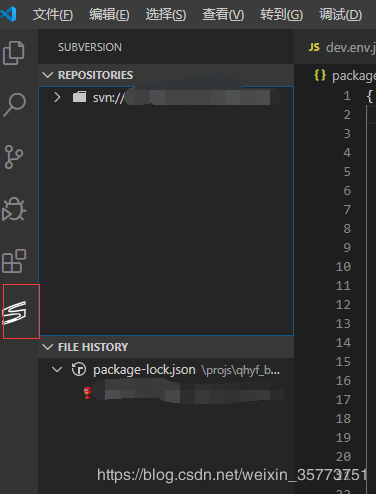Click the package-lock.json history clock icon
Image resolution: width=376 pixels, height=494 pixels.
(x=79, y=369)
